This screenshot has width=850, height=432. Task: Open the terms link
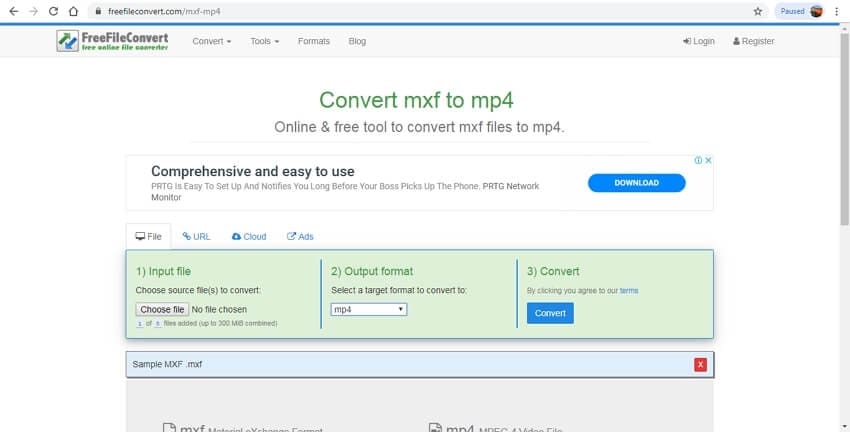click(629, 291)
